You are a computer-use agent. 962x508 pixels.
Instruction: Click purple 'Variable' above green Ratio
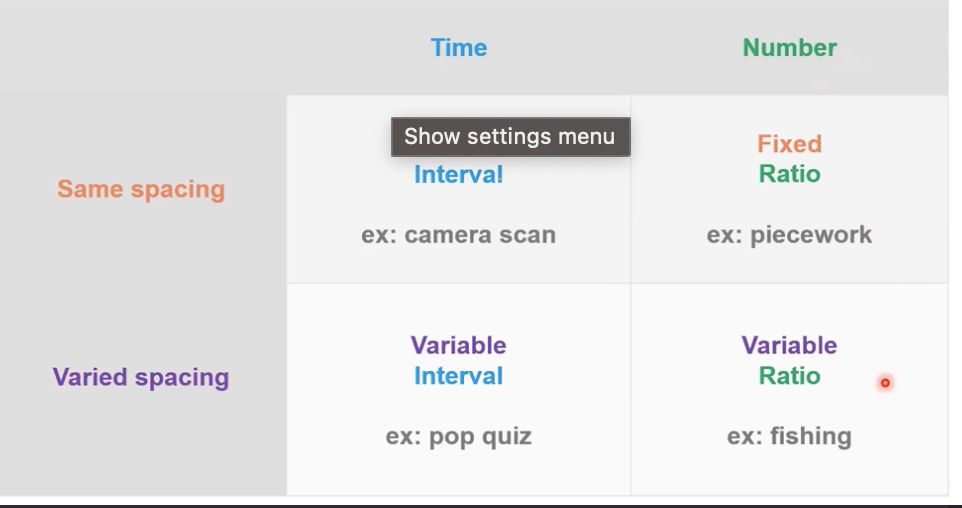[x=790, y=345]
